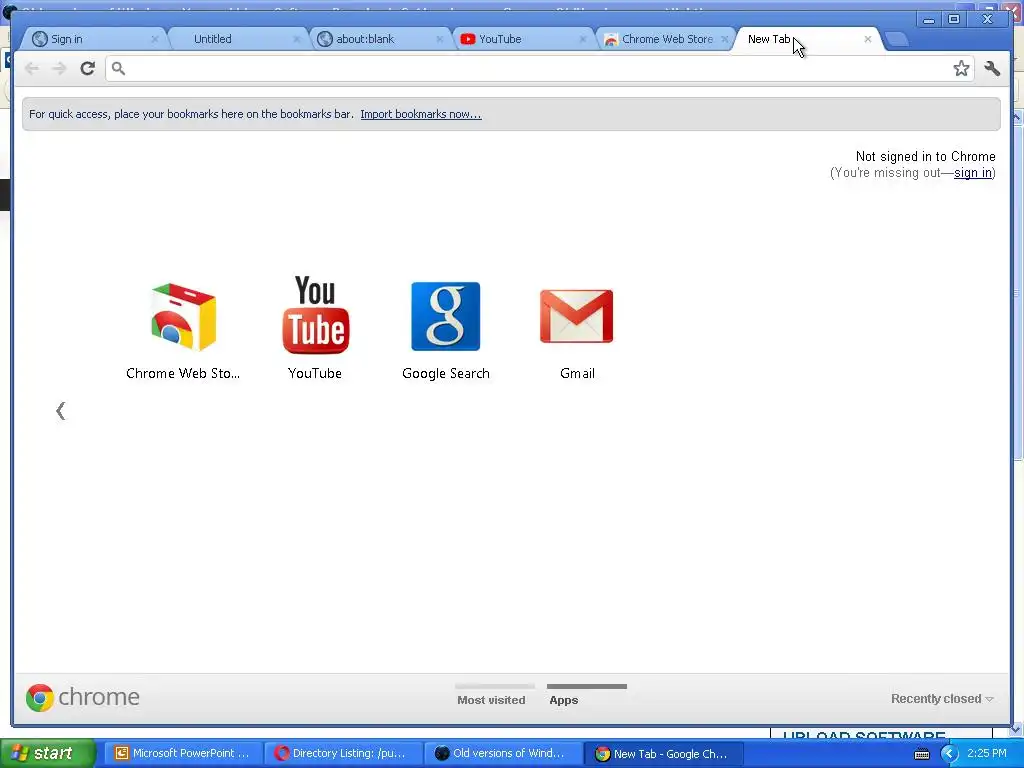This screenshot has height=768, width=1024.
Task: Open the wrench settings menu
Action: (992, 68)
